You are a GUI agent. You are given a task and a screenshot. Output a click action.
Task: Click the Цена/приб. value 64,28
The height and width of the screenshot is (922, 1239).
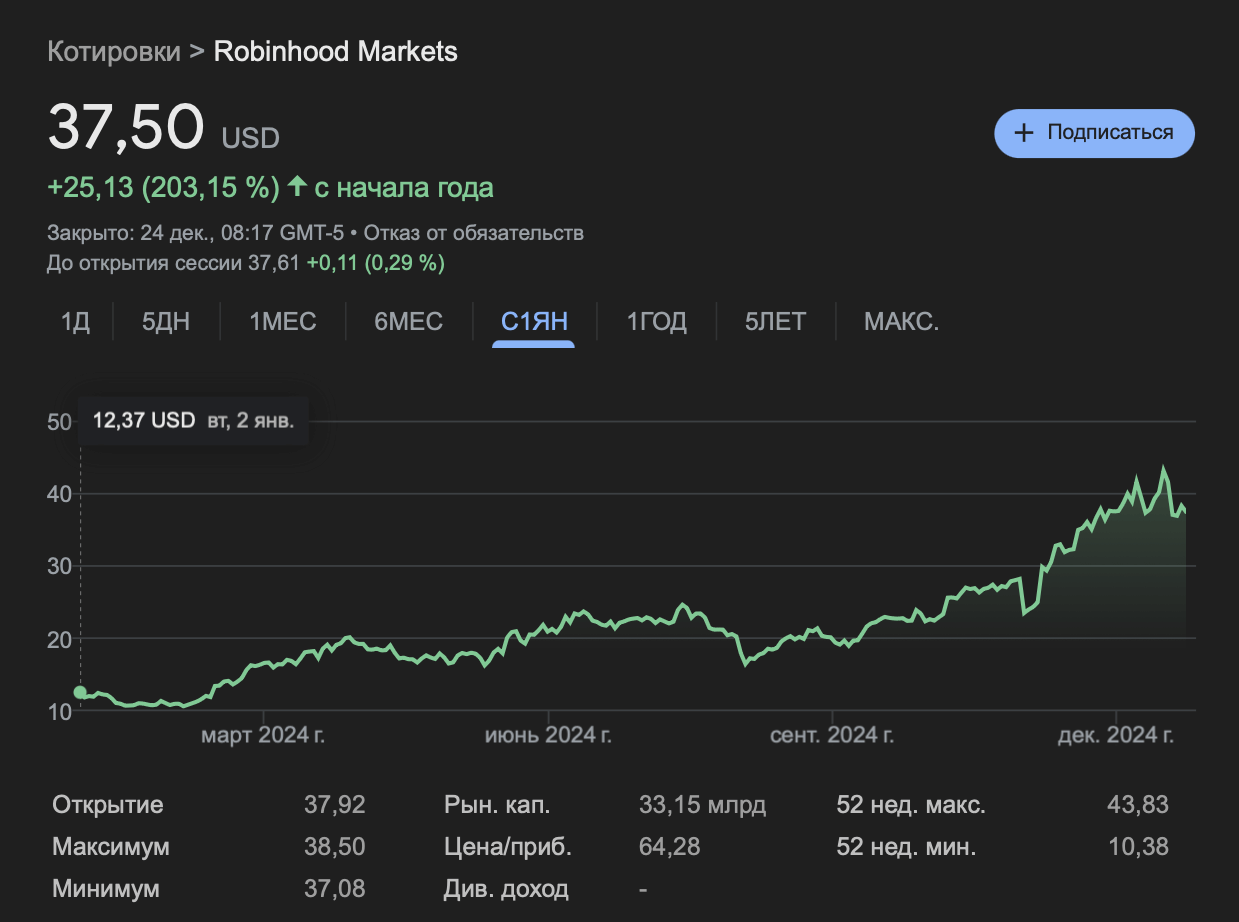click(x=669, y=847)
